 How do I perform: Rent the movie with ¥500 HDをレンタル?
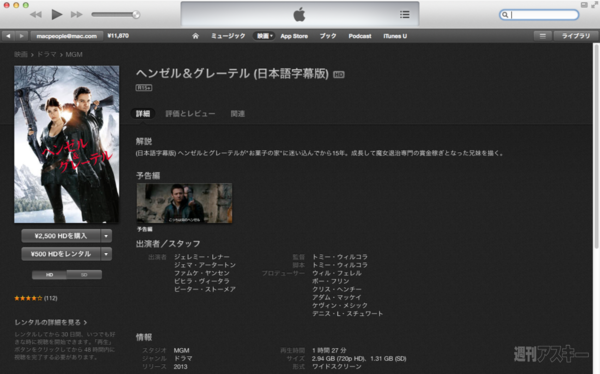61,254
